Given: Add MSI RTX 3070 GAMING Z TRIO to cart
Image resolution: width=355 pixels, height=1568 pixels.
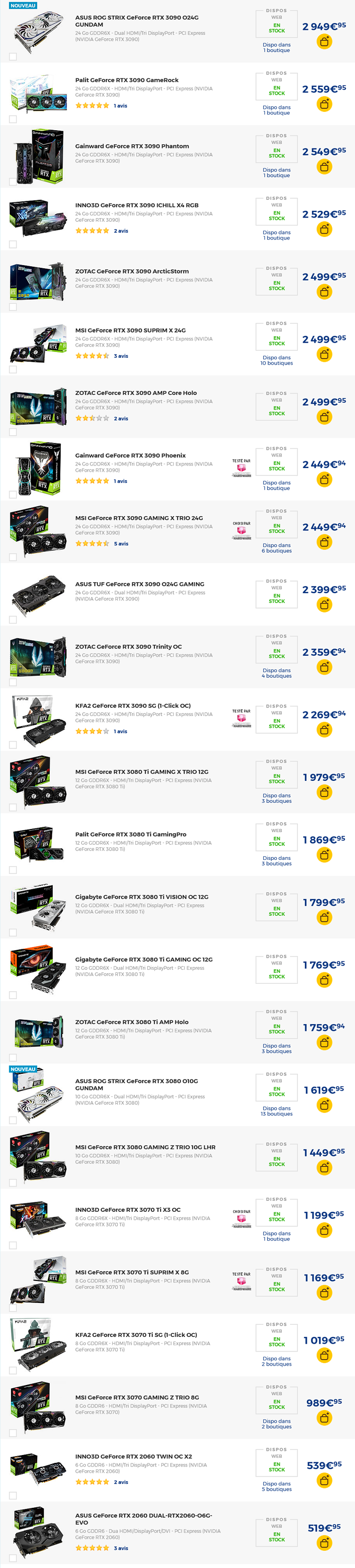Looking at the screenshot, I should tap(325, 1418).
